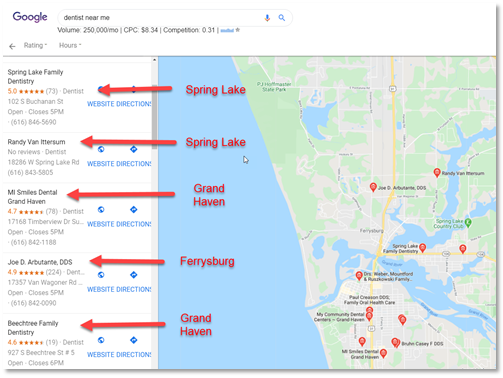Click the Google logo
This screenshot has height=378, width=503.
pos(30,17)
